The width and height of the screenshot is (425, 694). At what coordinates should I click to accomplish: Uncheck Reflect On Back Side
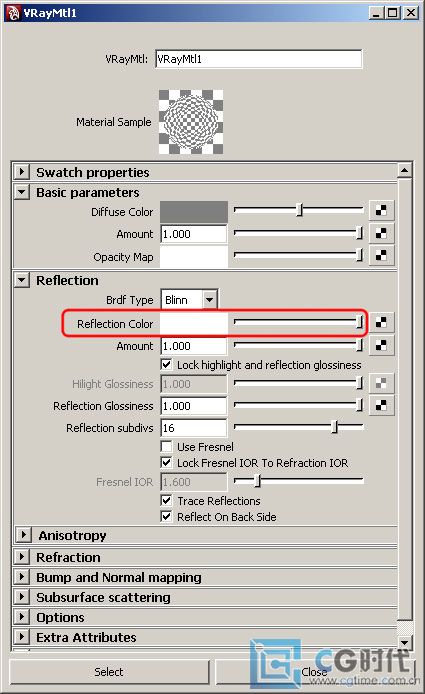point(166,517)
